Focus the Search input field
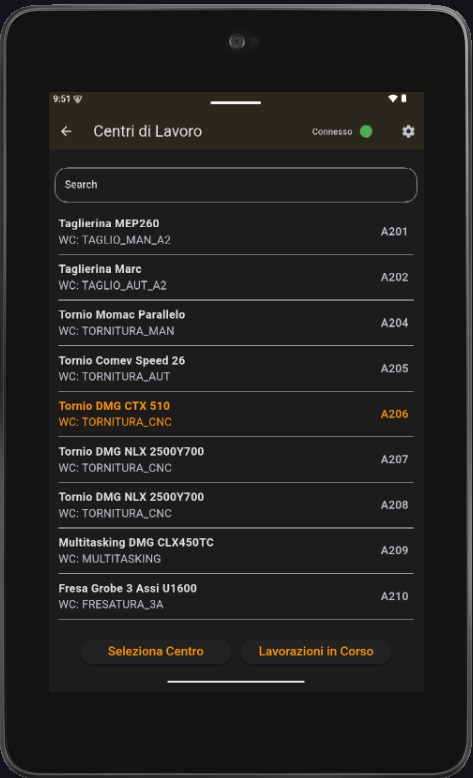473x778 pixels. [236, 185]
